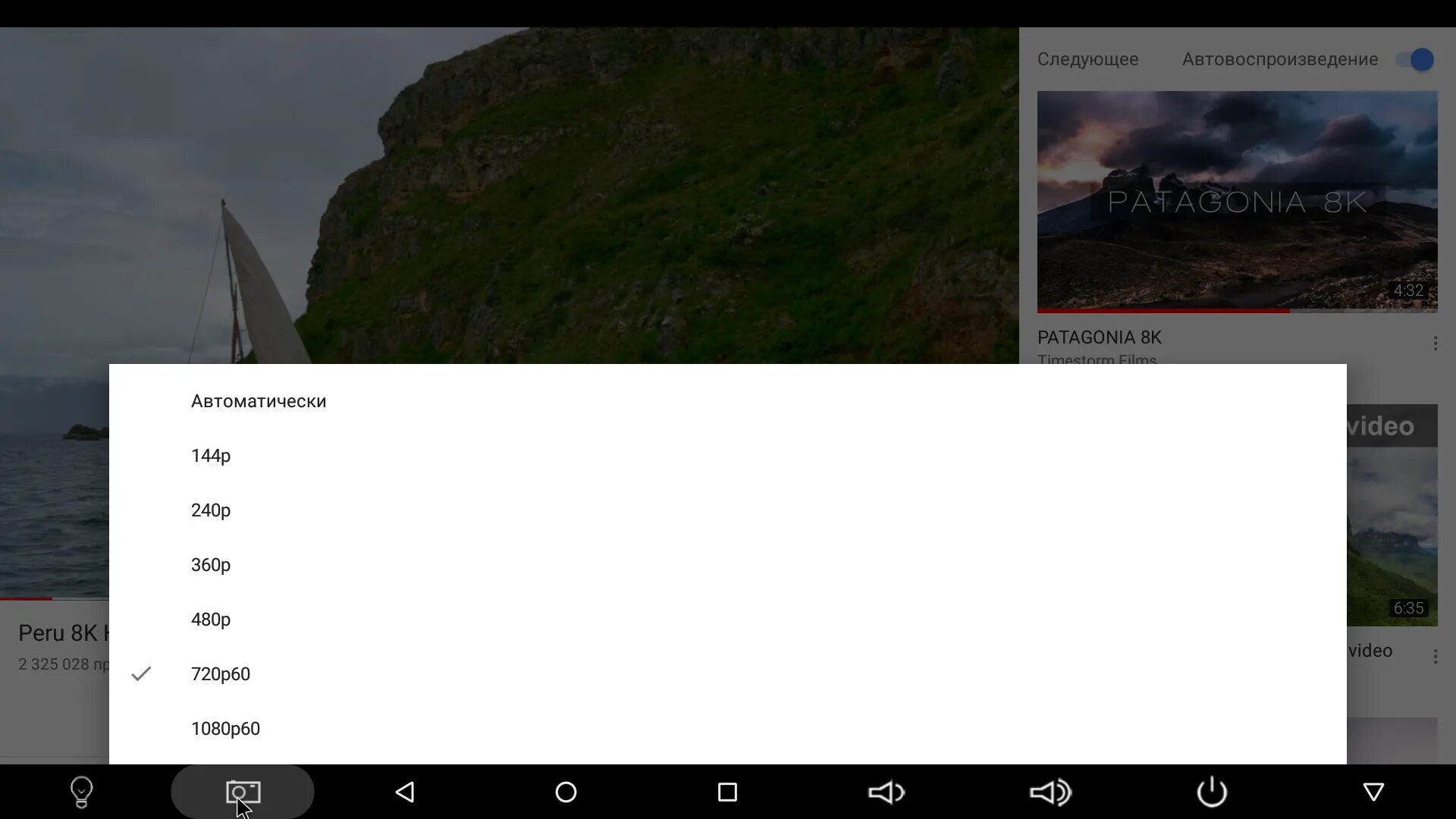This screenshot has height=819, width=1456.
Task: Click the Peru 8K video title
Action: coord(64,632)
